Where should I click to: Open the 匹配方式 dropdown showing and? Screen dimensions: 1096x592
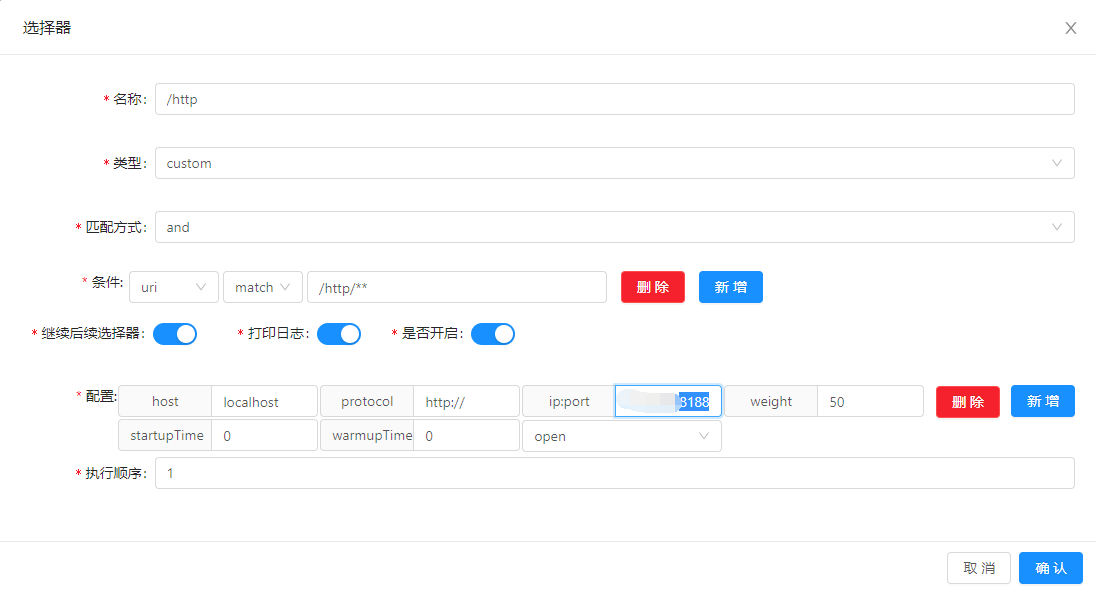pyautogui.click(x=614, y=227)
